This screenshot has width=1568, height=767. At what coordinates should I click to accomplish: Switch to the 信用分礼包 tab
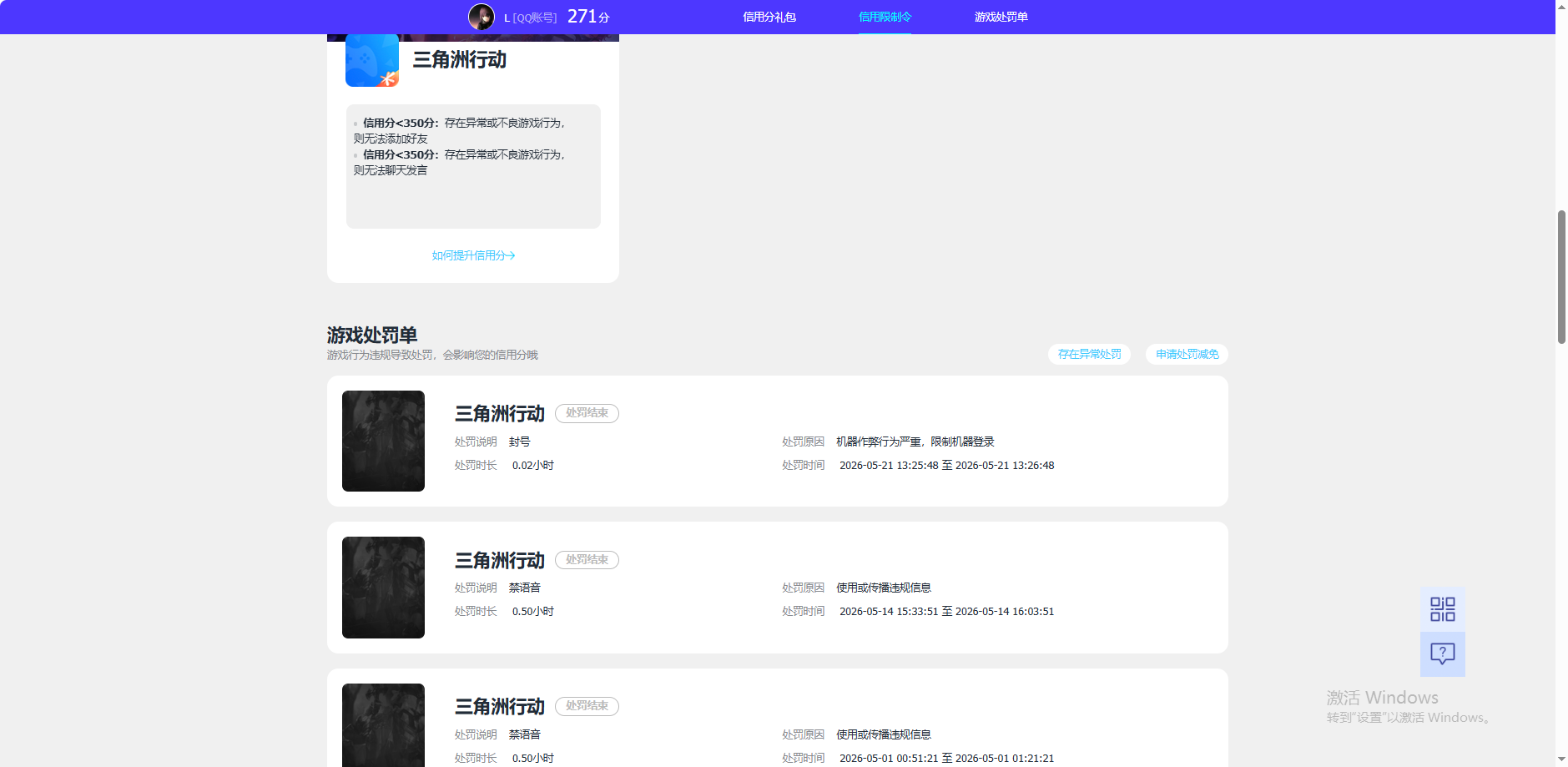click(x=769, y=17)
